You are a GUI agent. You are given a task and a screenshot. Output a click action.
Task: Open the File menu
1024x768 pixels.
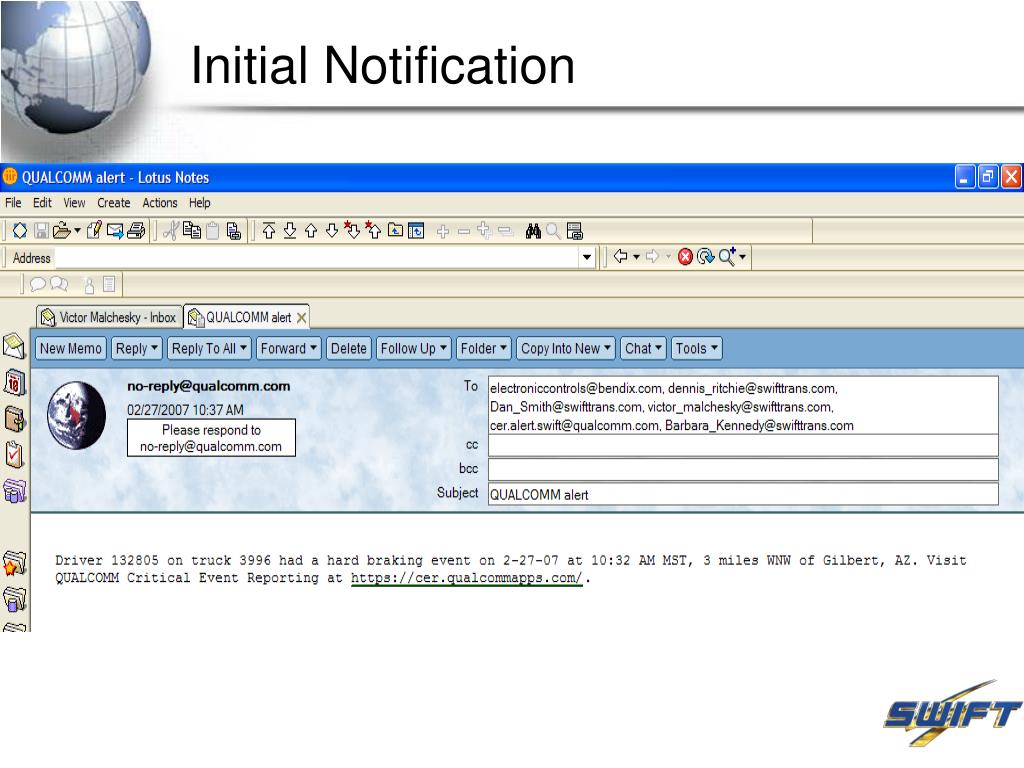click(x=13, y=203)
